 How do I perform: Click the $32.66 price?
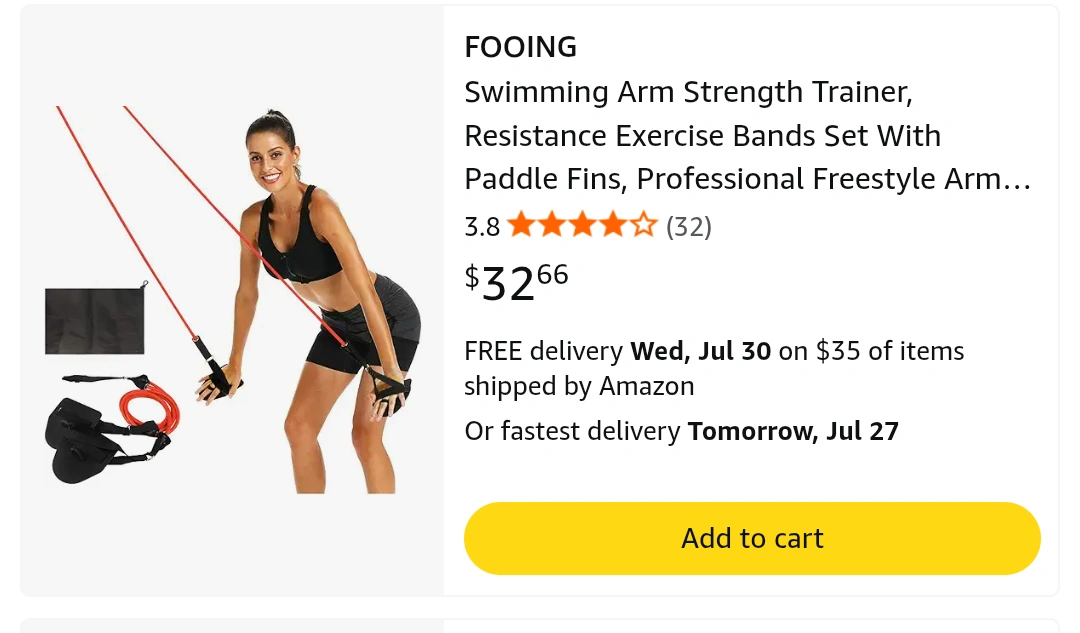tap(517, 282)
